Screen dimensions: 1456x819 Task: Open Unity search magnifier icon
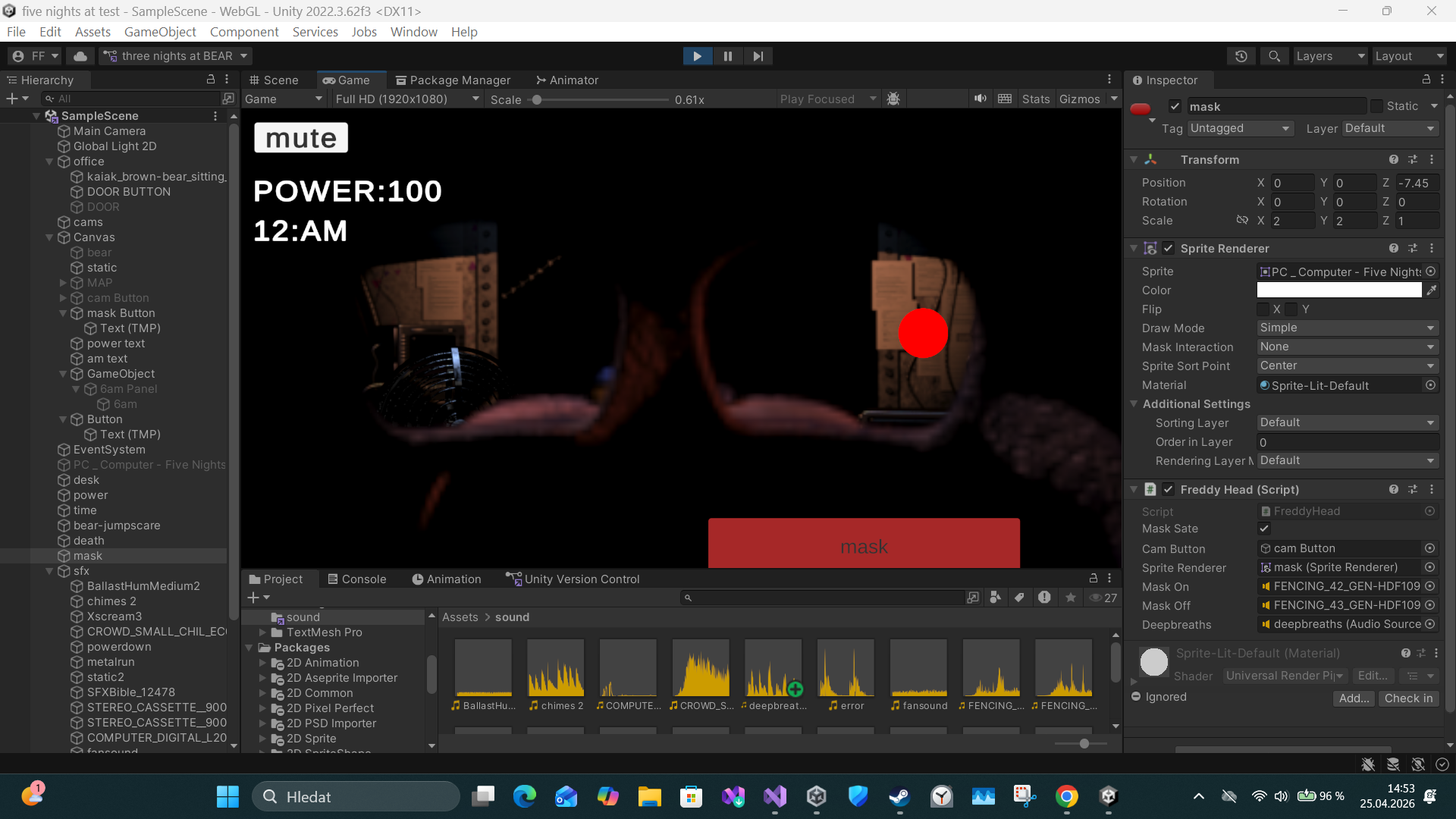click(x=1274, y=56)
